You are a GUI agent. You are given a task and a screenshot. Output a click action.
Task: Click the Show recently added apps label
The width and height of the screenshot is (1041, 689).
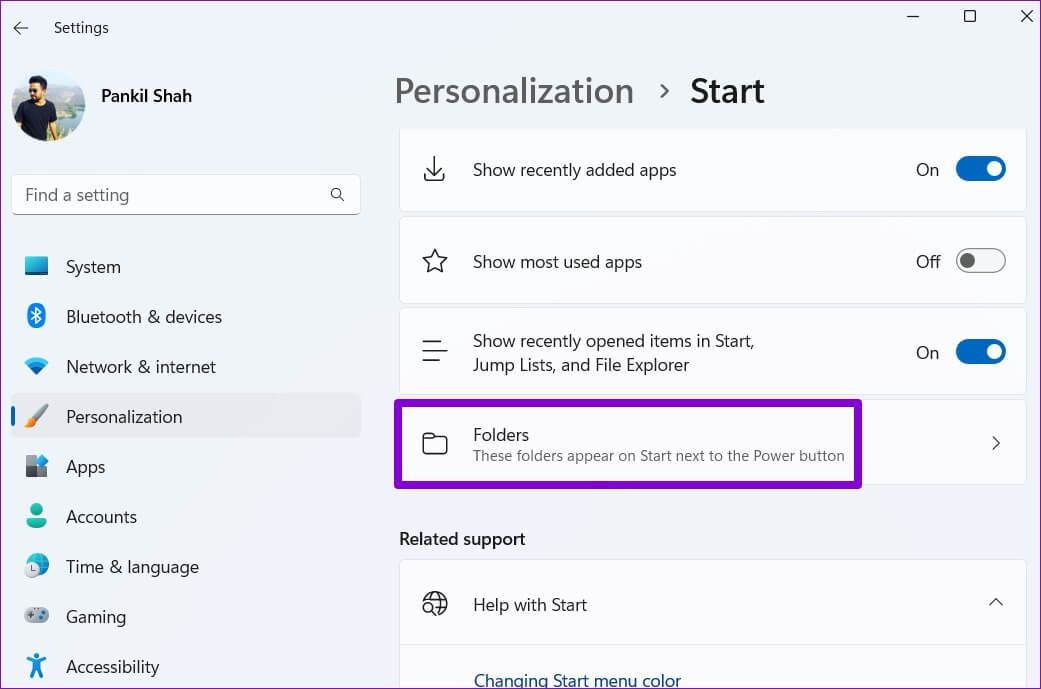574,170
